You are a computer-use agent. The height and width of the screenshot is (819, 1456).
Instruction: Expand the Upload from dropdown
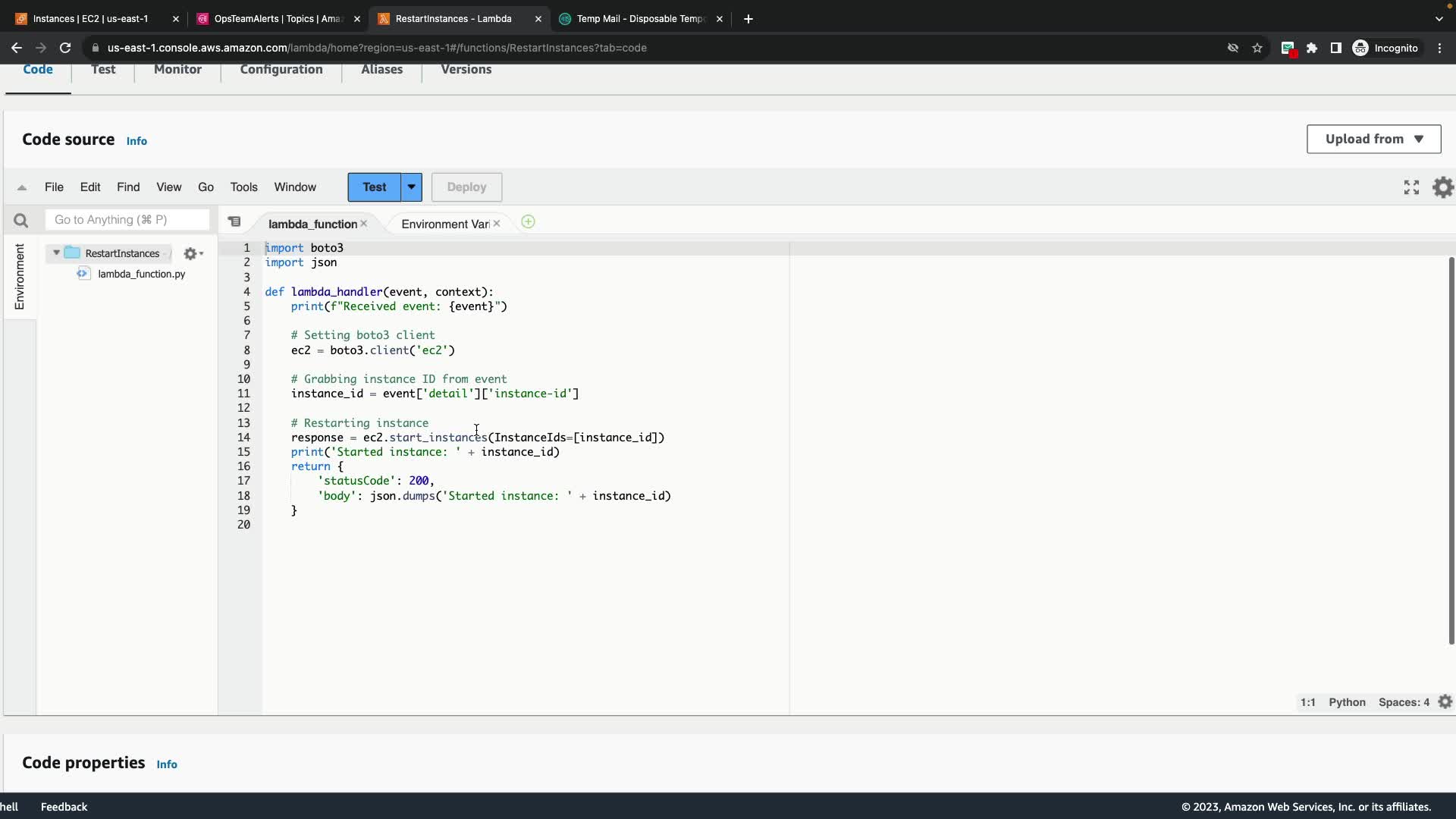(x=1373, y=139)
